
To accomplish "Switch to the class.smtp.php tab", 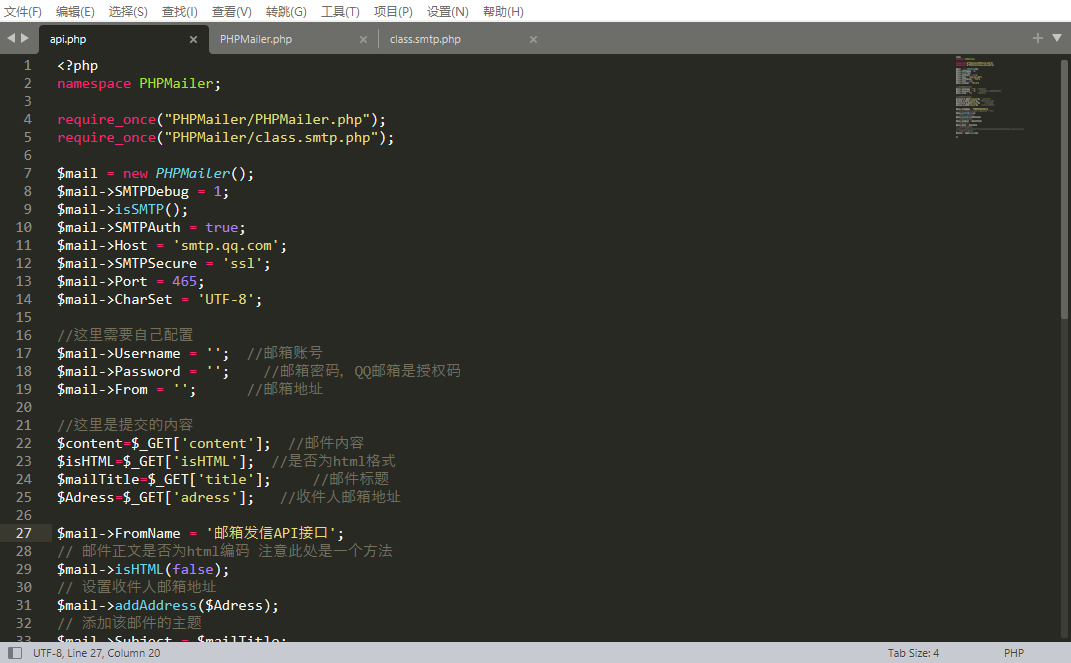I will [x=425, y=39].
